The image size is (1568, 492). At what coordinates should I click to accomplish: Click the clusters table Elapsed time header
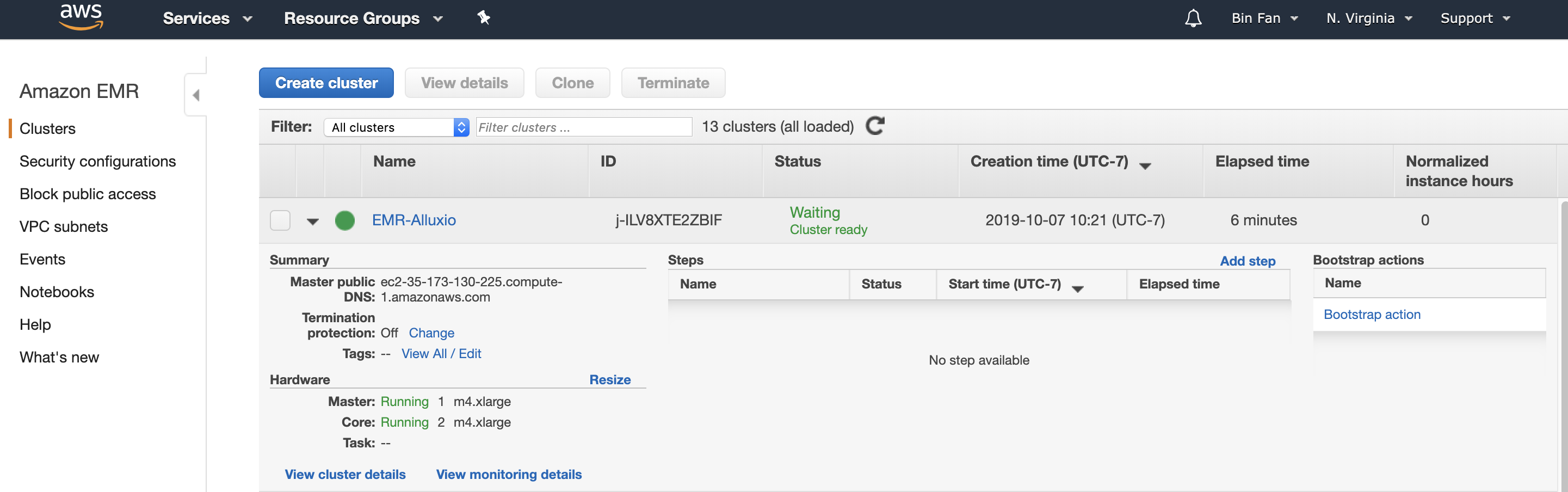click(x=1262, y=161)
